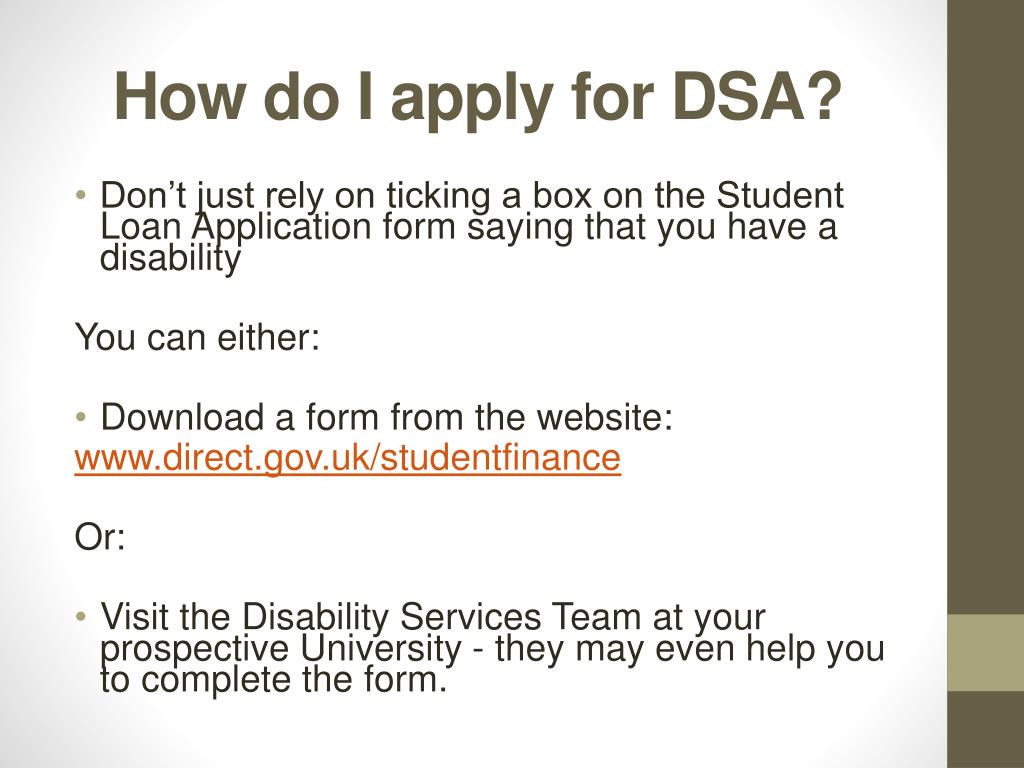Click the word 'disability' ending first bullet
The width and height of the screenshot is (1024, 768).
(x=170, y=259)
